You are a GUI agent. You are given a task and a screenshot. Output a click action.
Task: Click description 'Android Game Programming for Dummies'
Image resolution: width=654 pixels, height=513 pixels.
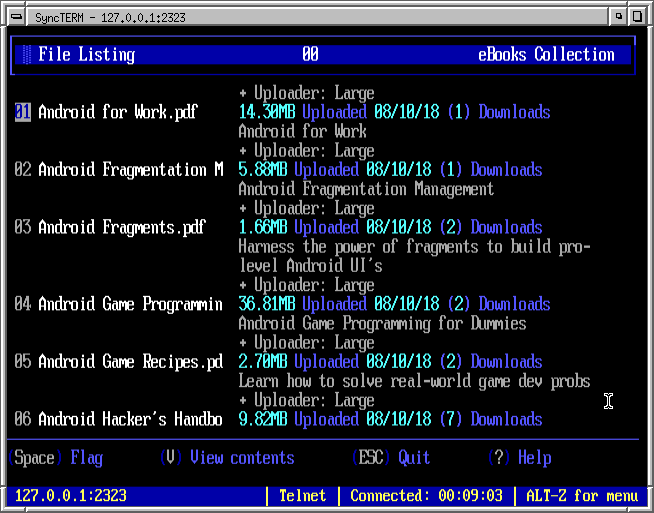pyautogui.click(x=382, y=323)
